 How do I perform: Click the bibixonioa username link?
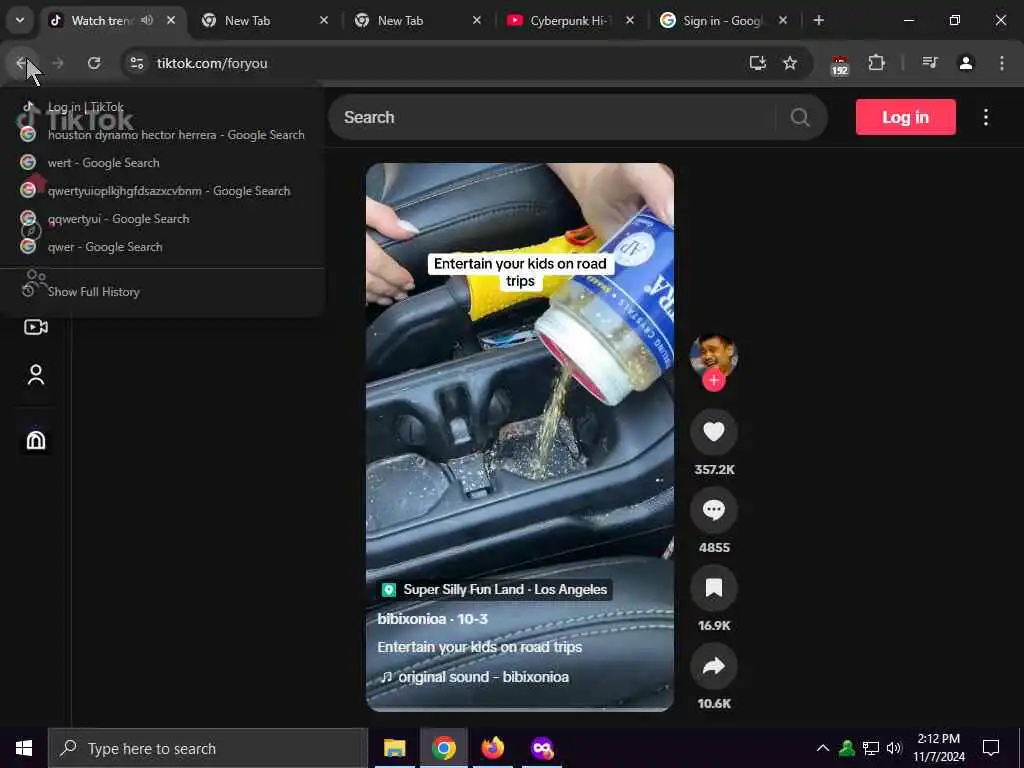point(411,618)
